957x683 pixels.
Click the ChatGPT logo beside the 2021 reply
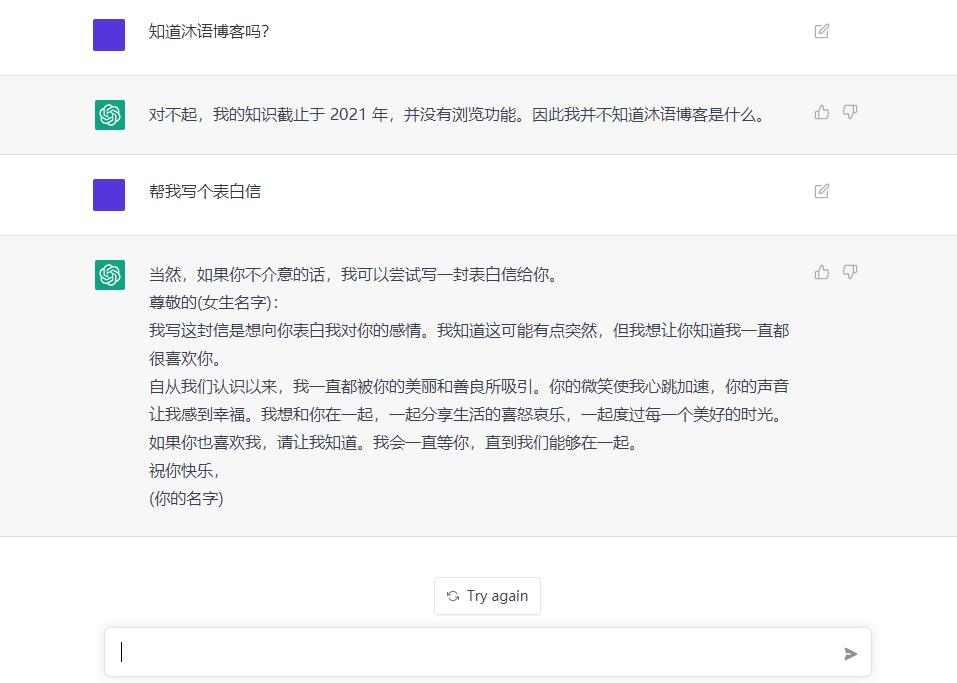click(110, 115)
